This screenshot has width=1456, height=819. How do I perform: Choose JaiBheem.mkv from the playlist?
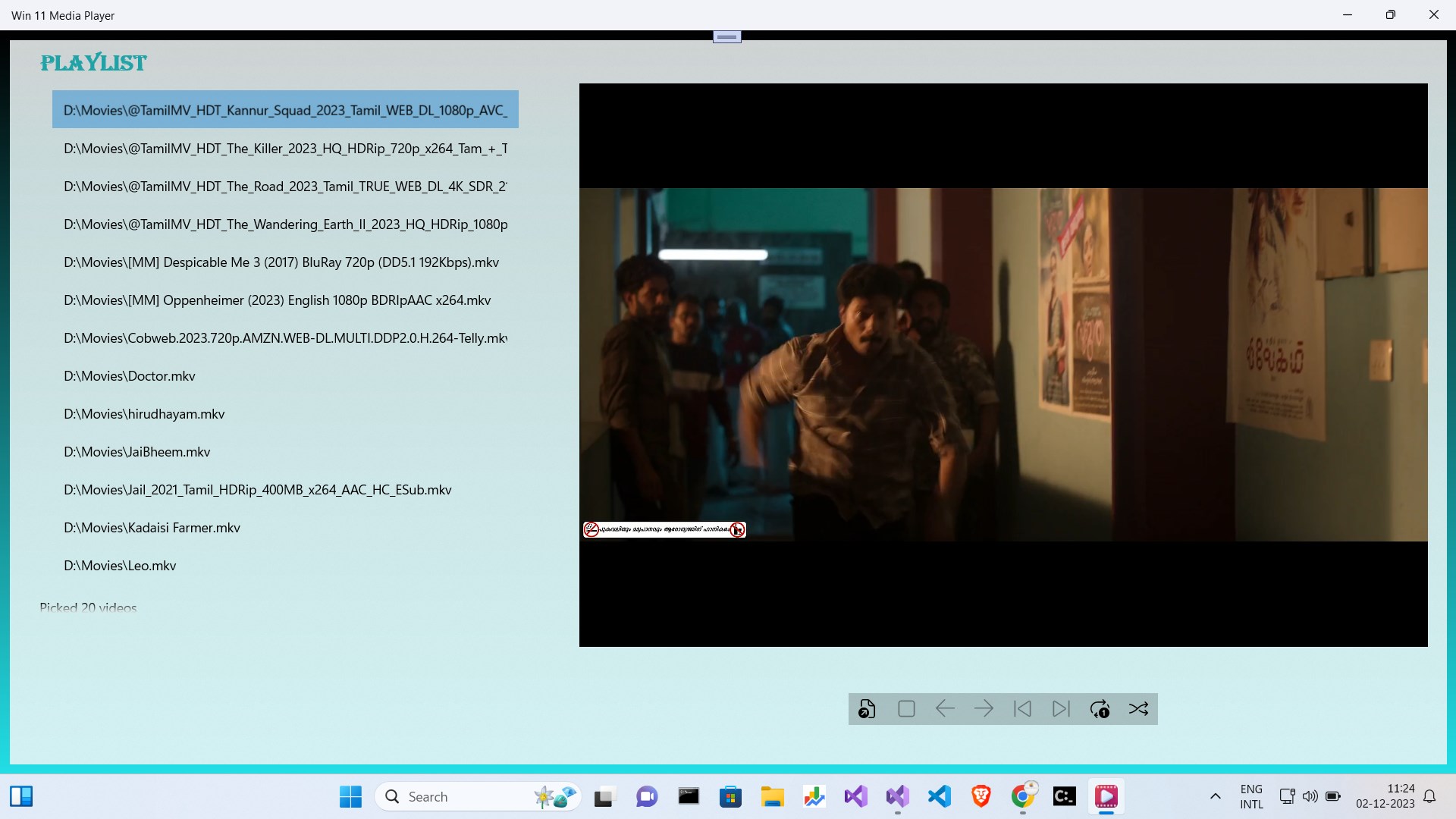click(285, 452)
